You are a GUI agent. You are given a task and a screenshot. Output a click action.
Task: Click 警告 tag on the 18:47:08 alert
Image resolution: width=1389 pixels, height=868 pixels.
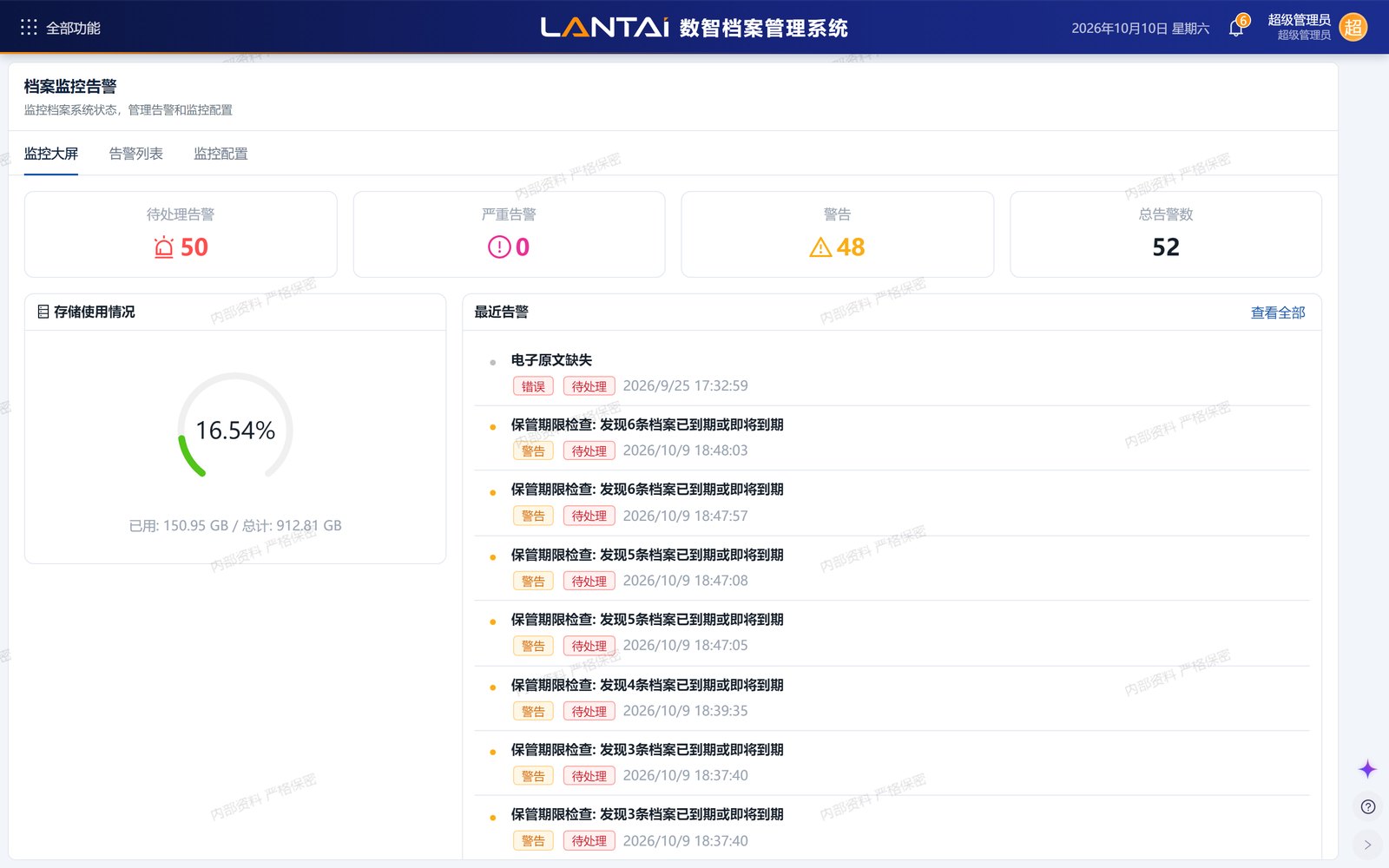tap(533, 581)
